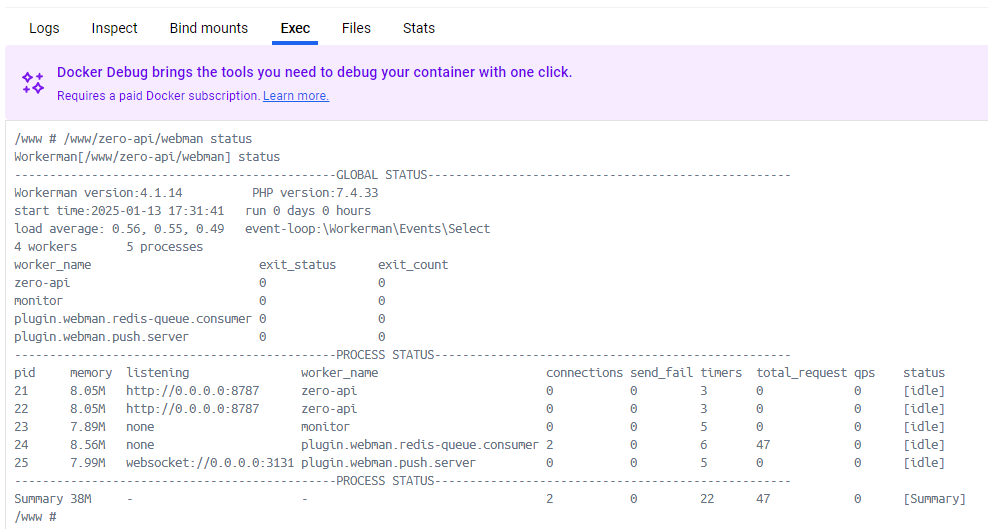The width and height of the screenshot is (988, 529).
Task: Click memory value 8.56M
Action: click(88, 445)
